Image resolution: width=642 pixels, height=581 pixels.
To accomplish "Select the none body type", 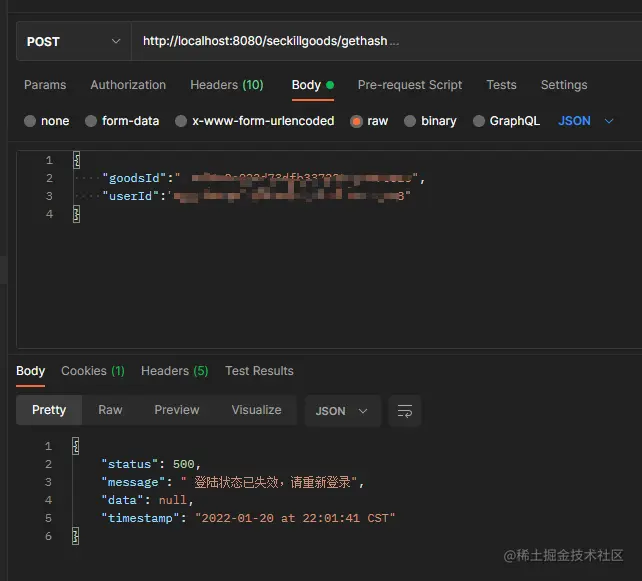I will click(47, 121).
